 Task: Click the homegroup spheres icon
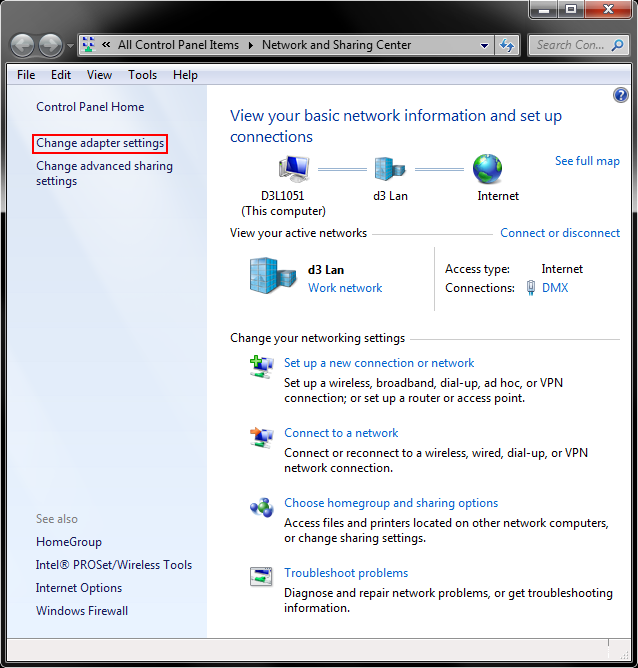coord(262,507)
